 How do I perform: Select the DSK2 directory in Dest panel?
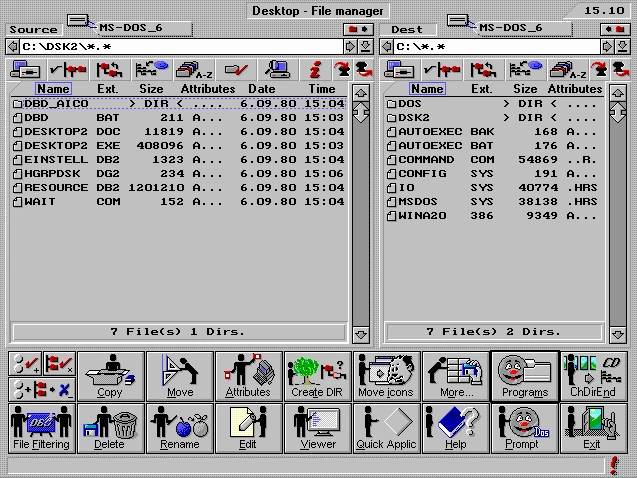(x=492, y=118)
